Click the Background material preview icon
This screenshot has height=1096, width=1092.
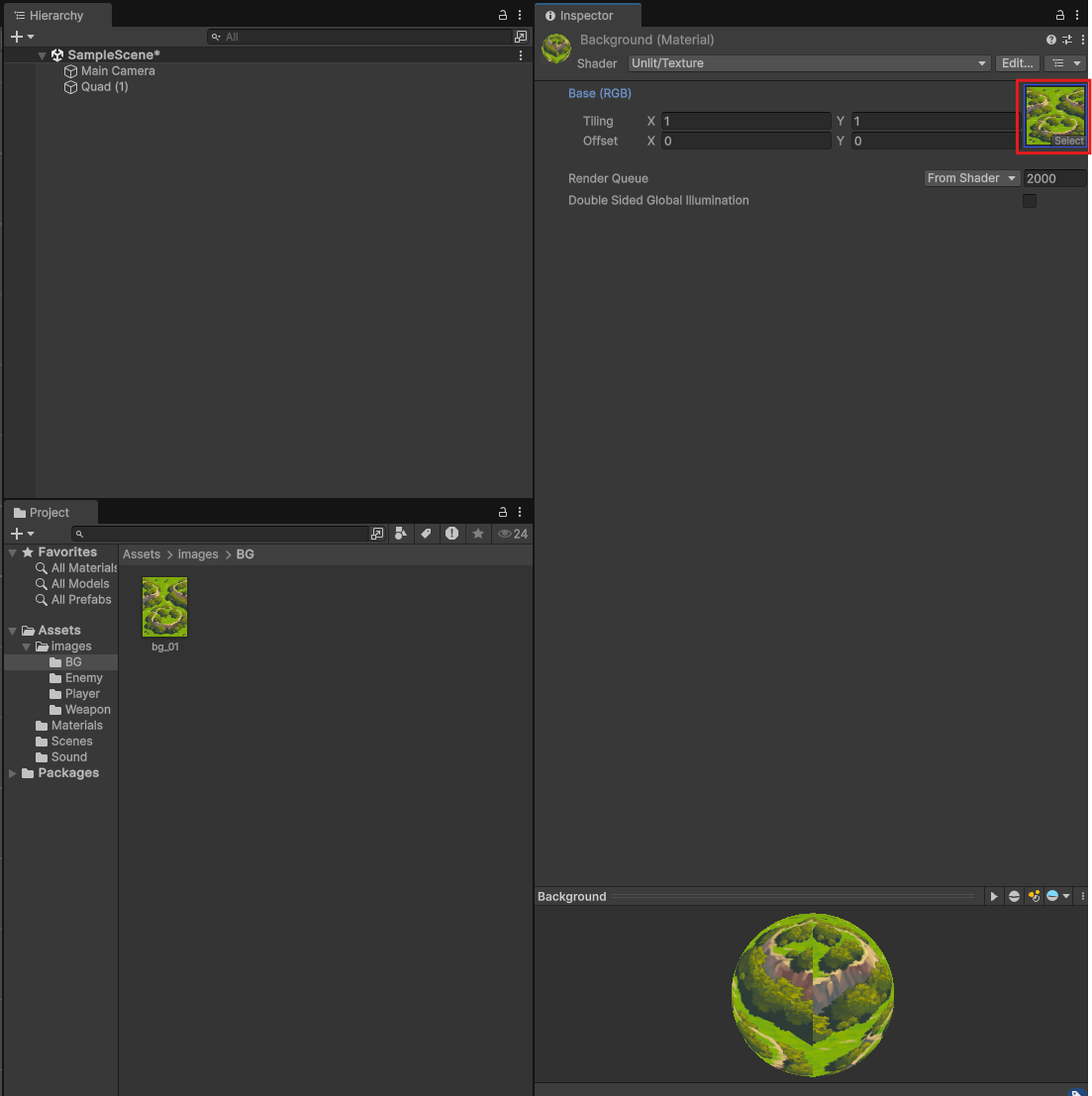tap(556, 49)
